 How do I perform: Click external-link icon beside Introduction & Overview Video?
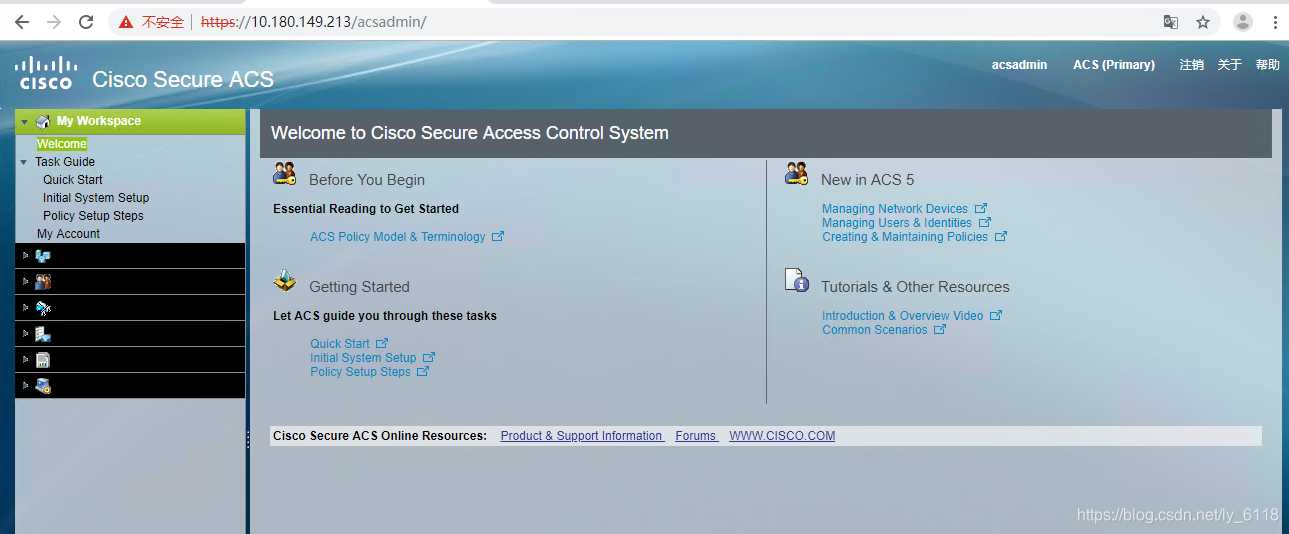click(x=996, y=316)
